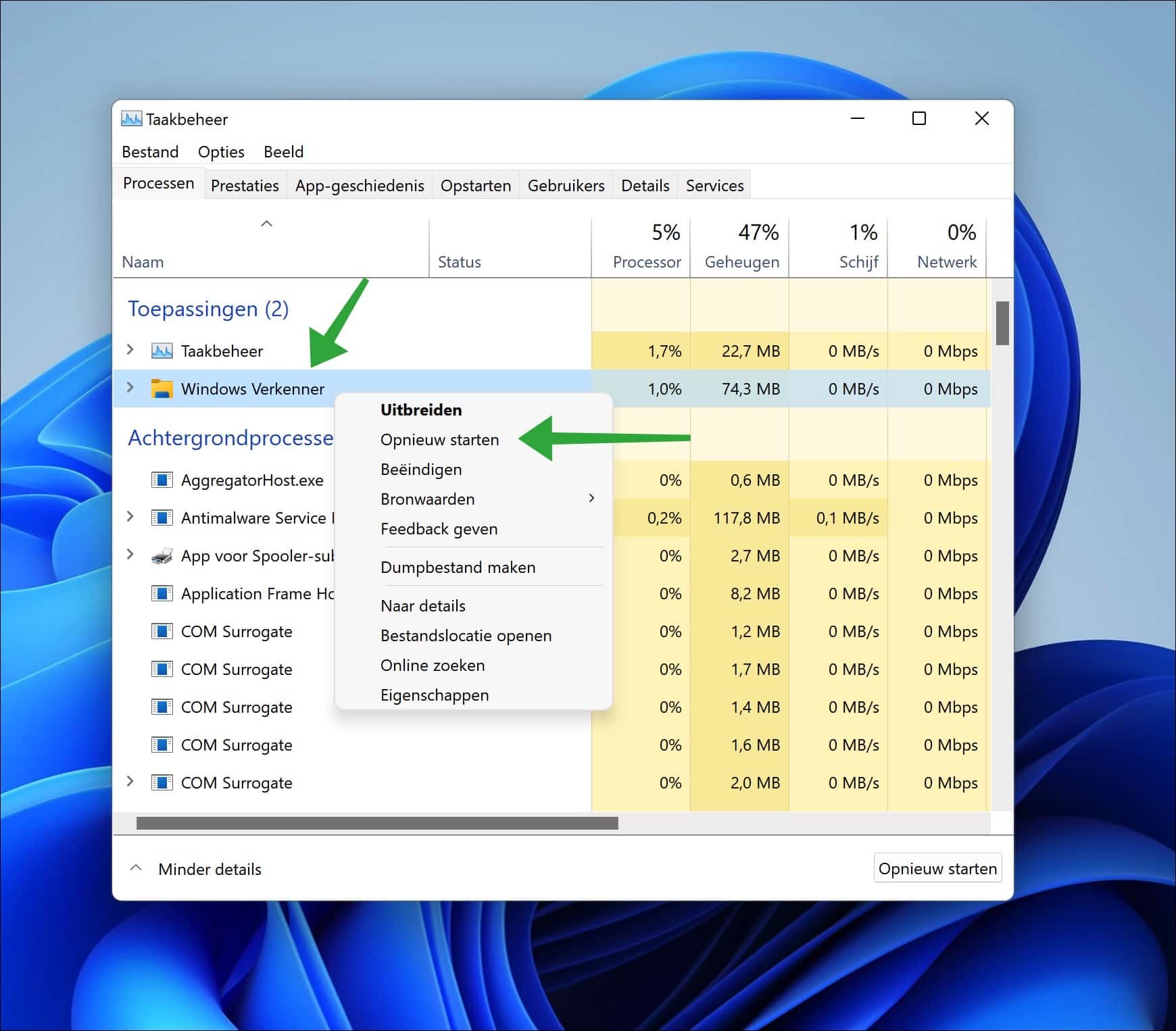Choose Eigenschappen in the context menu
The image size is (1176, 1031).
474,695
